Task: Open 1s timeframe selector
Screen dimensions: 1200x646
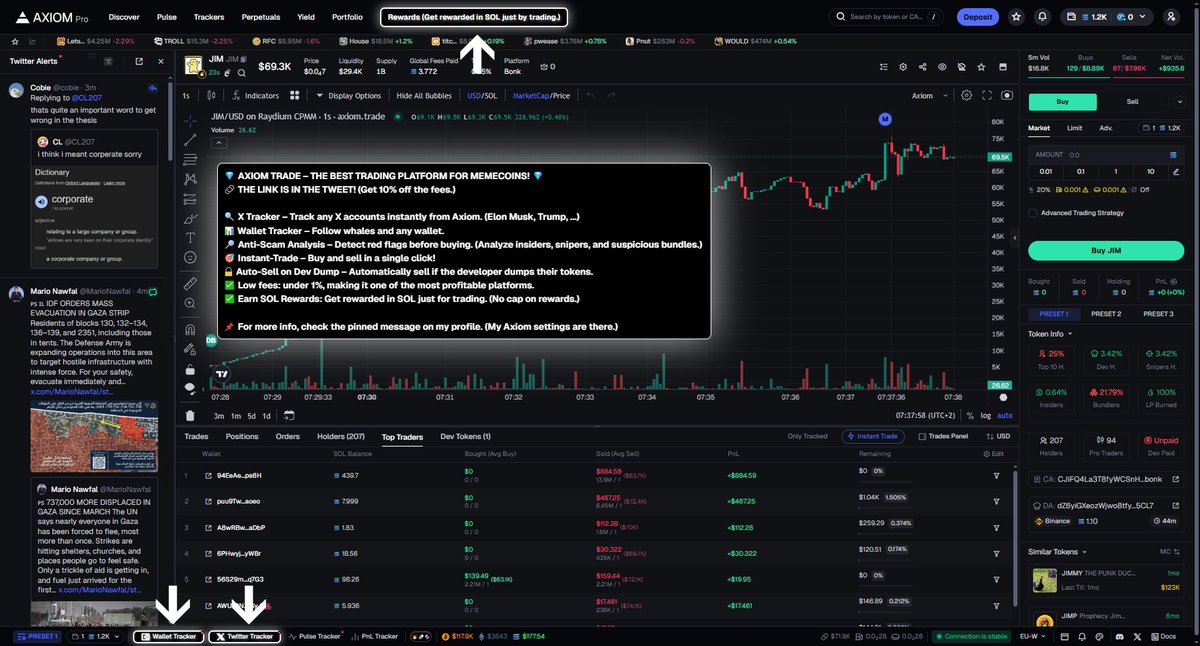Action: tap(186, 96)
